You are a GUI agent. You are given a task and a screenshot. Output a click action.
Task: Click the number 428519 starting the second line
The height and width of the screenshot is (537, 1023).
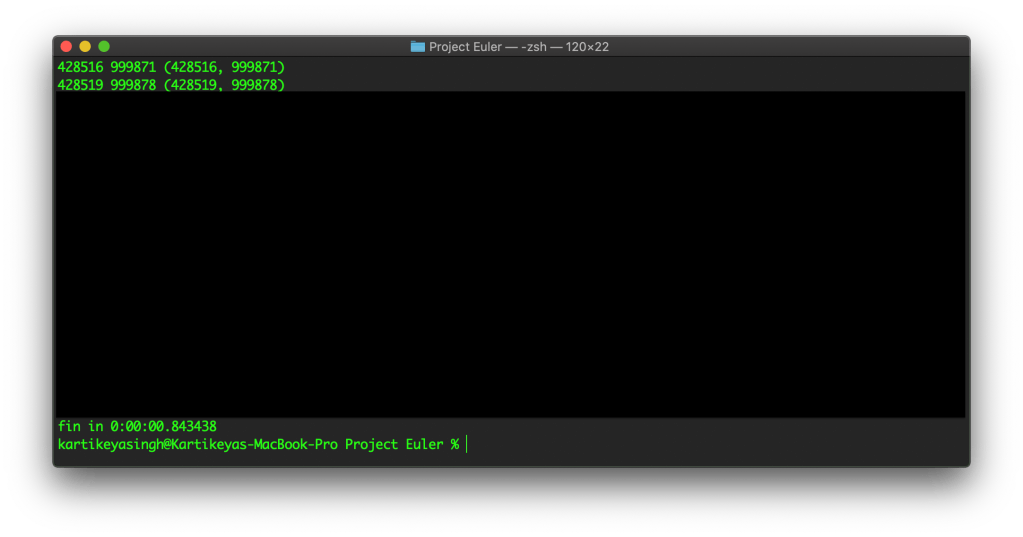click(80, 86)
